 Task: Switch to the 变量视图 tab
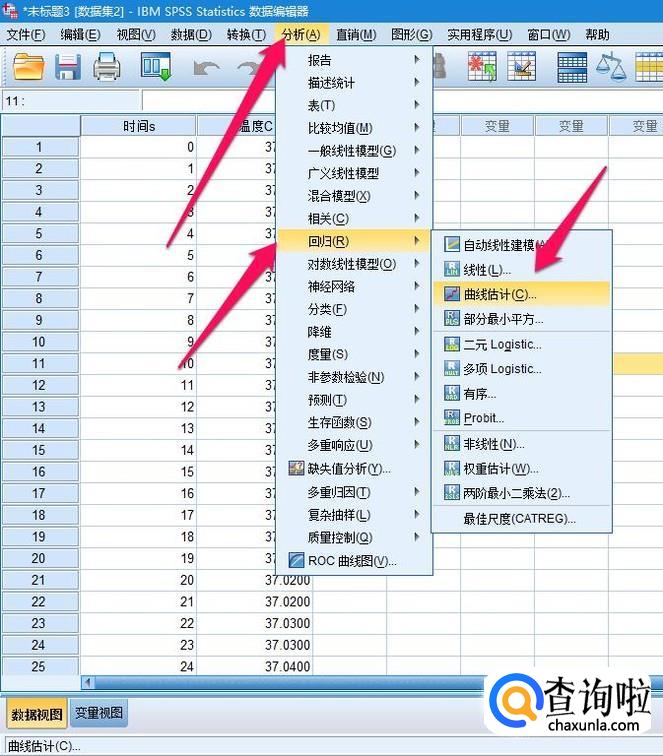tap(99, 713)
